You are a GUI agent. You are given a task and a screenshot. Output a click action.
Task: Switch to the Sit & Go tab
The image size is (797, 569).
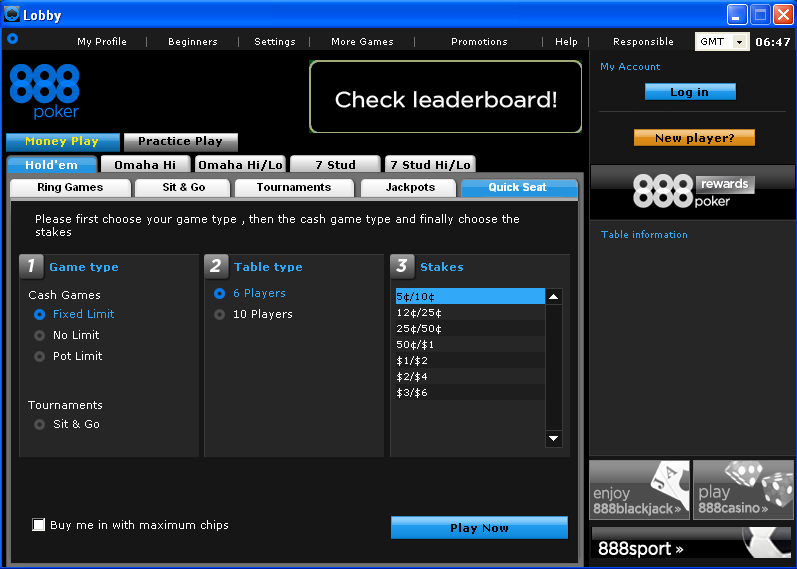pyautogui.click(x=183, y=188)
